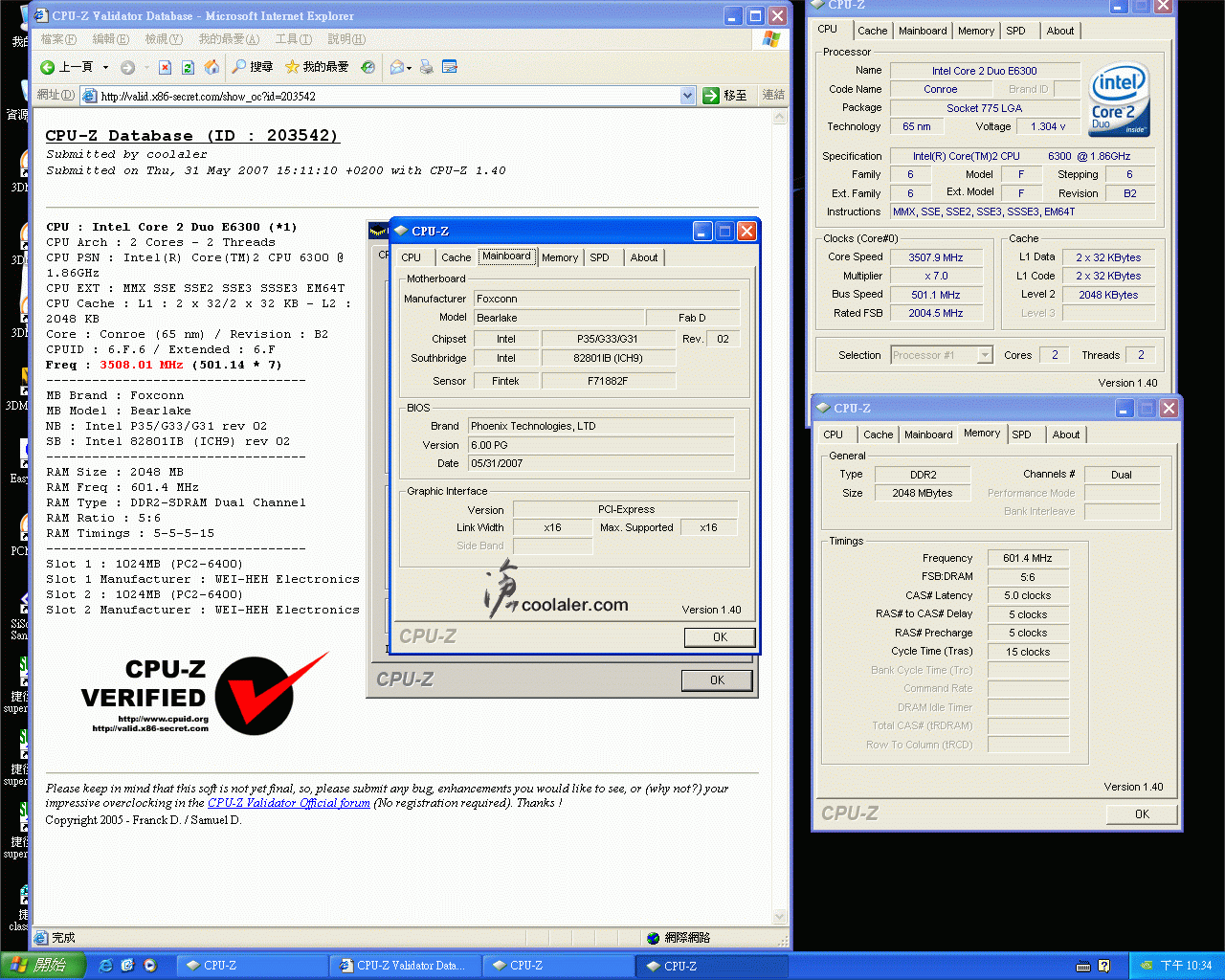The height and width of the screenshot is (980, 1225).
Task: Expand the address bar URL dropdown
Action: coord(687,96)
